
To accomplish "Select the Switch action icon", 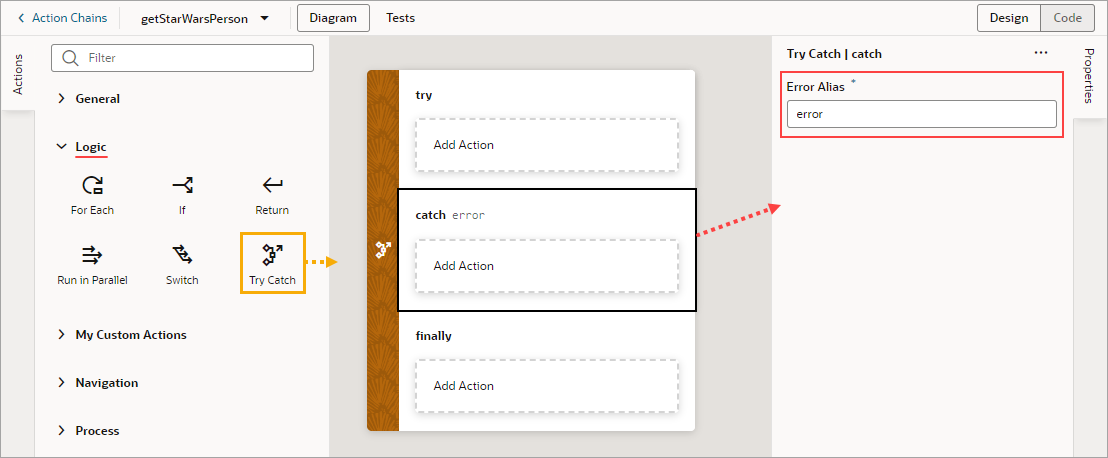I will [x=182, y=255].
